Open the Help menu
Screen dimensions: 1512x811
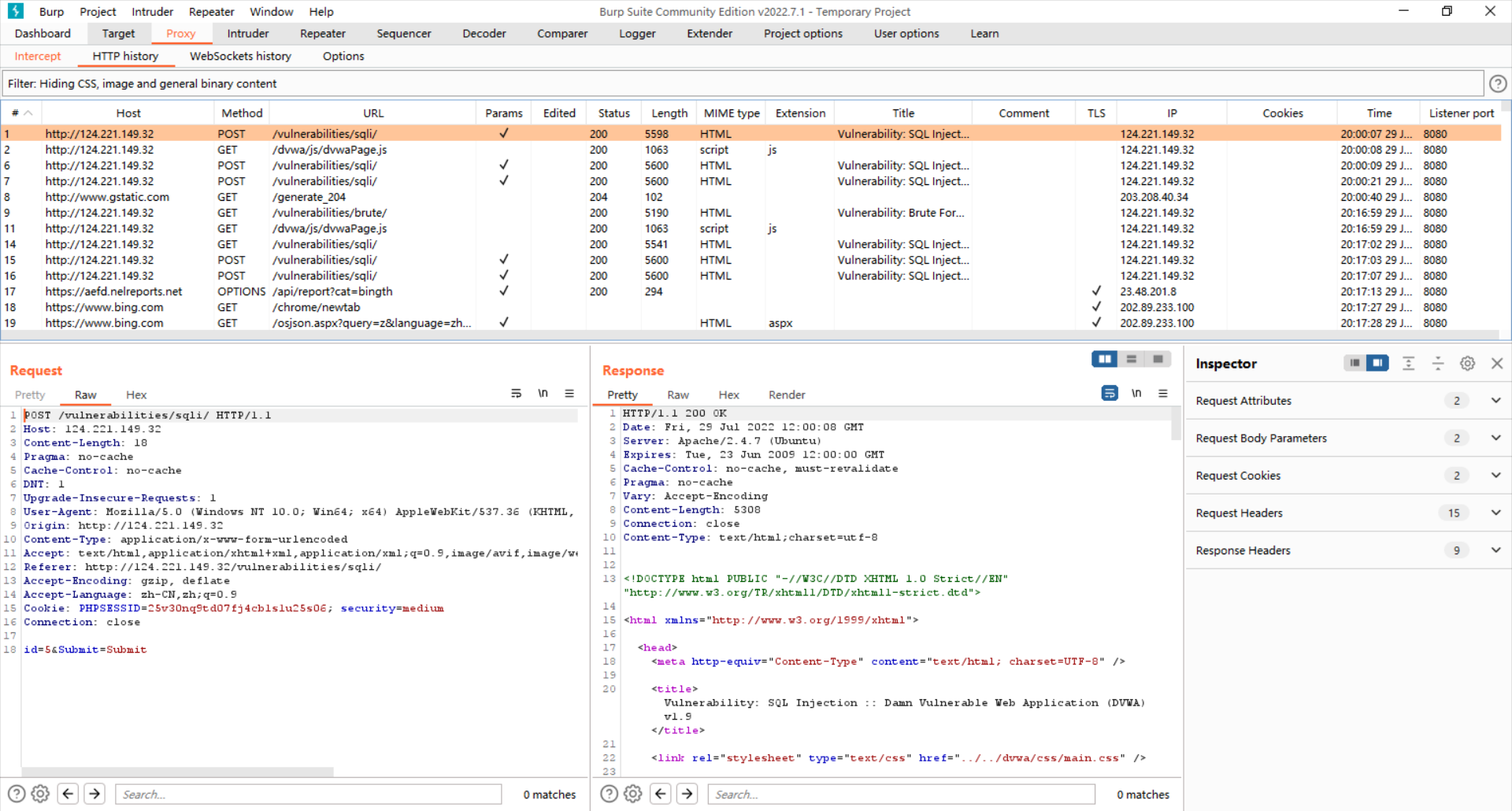[321, 12]
